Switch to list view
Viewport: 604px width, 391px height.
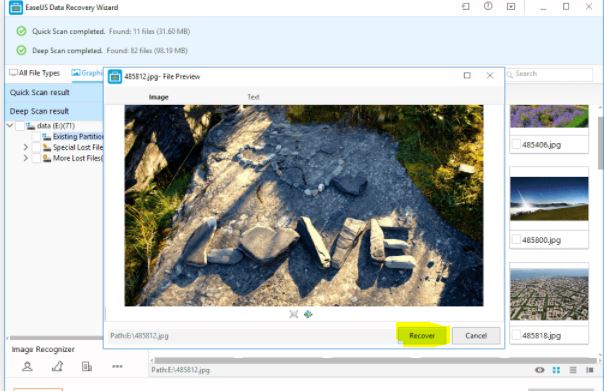573,370
